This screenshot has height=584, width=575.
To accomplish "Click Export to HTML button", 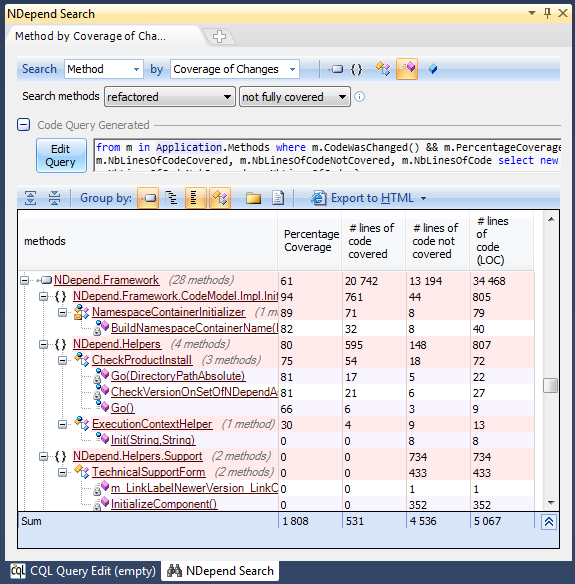I will tap(363, 198).
